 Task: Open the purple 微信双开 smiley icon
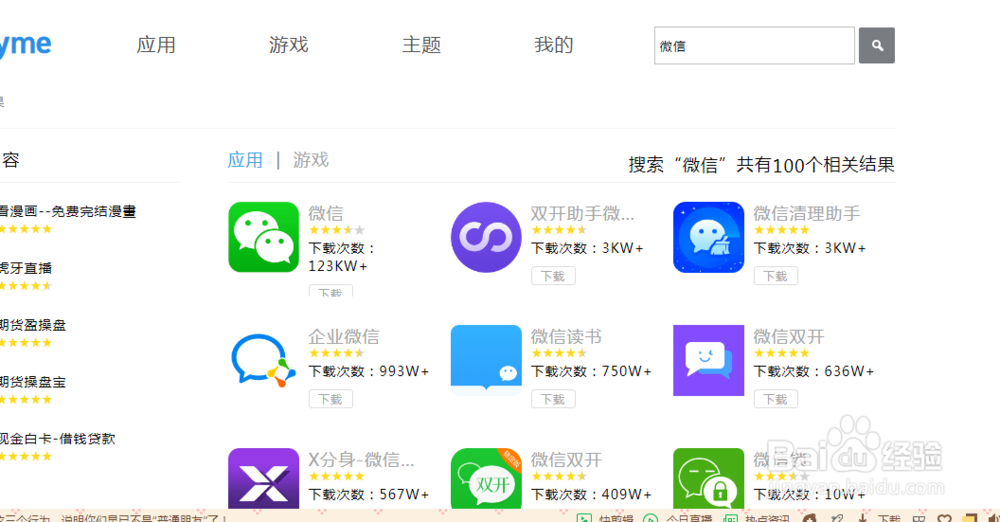coord(709,360)
